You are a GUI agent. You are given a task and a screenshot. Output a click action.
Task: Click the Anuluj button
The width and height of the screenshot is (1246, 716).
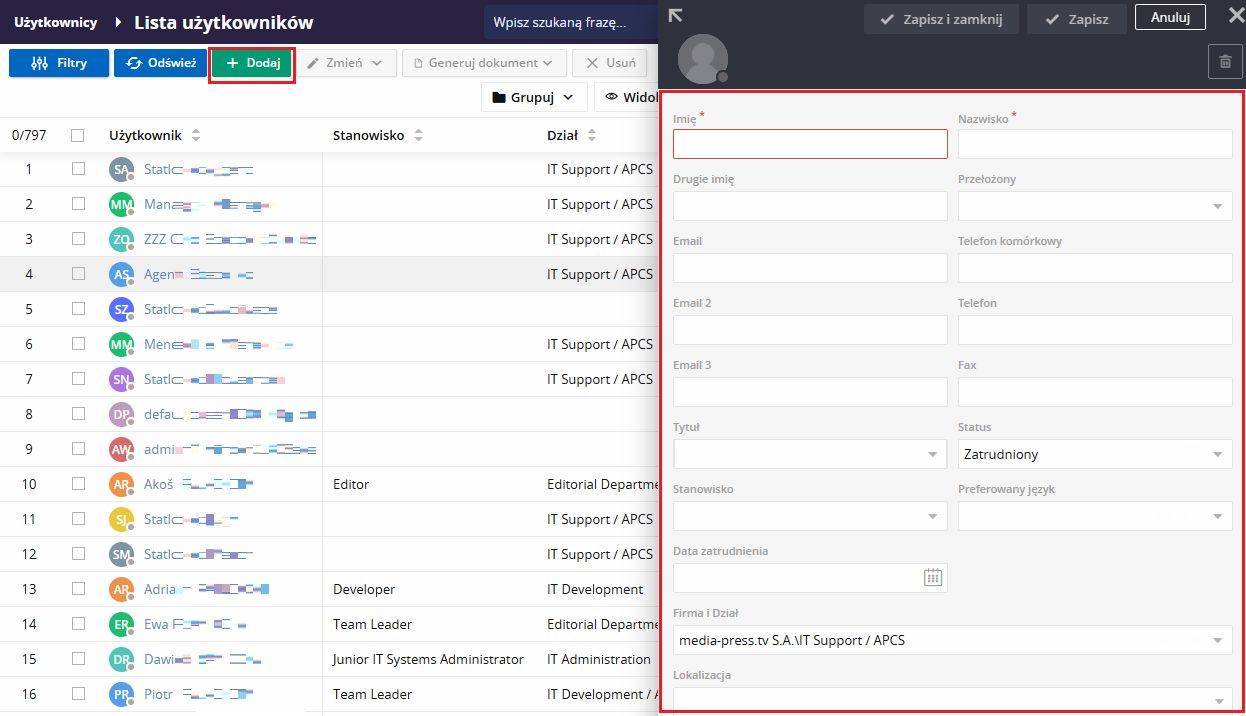(x=1170, y=17)
